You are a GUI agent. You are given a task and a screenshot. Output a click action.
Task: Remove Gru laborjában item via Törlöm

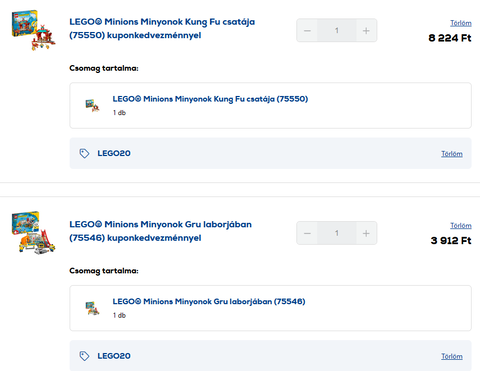tap(461, 226)
